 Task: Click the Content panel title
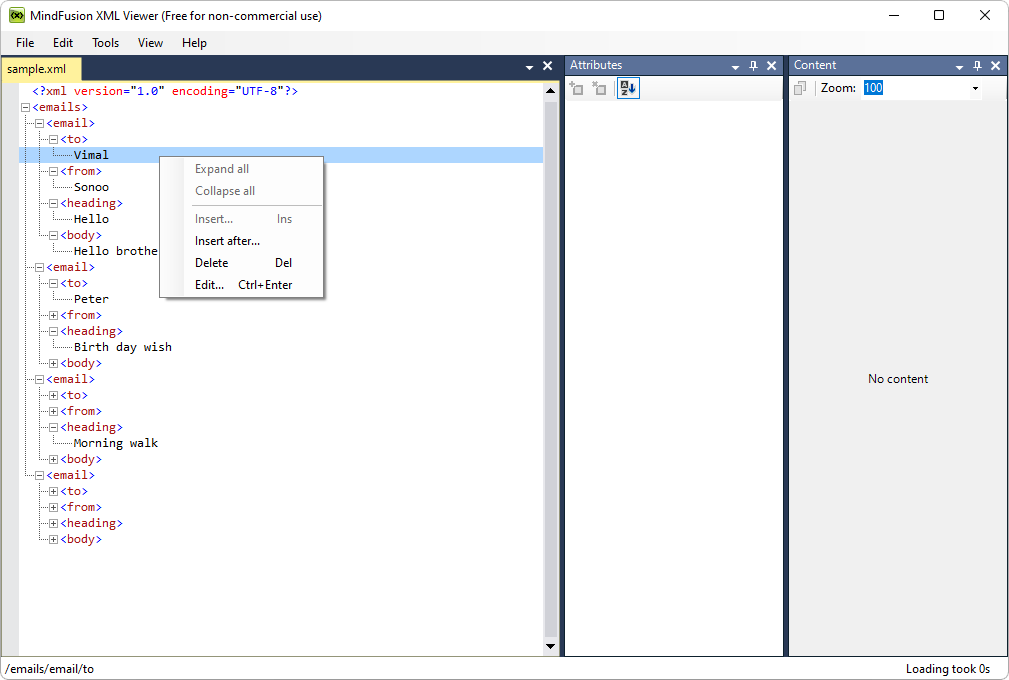[x=815, y=65]
